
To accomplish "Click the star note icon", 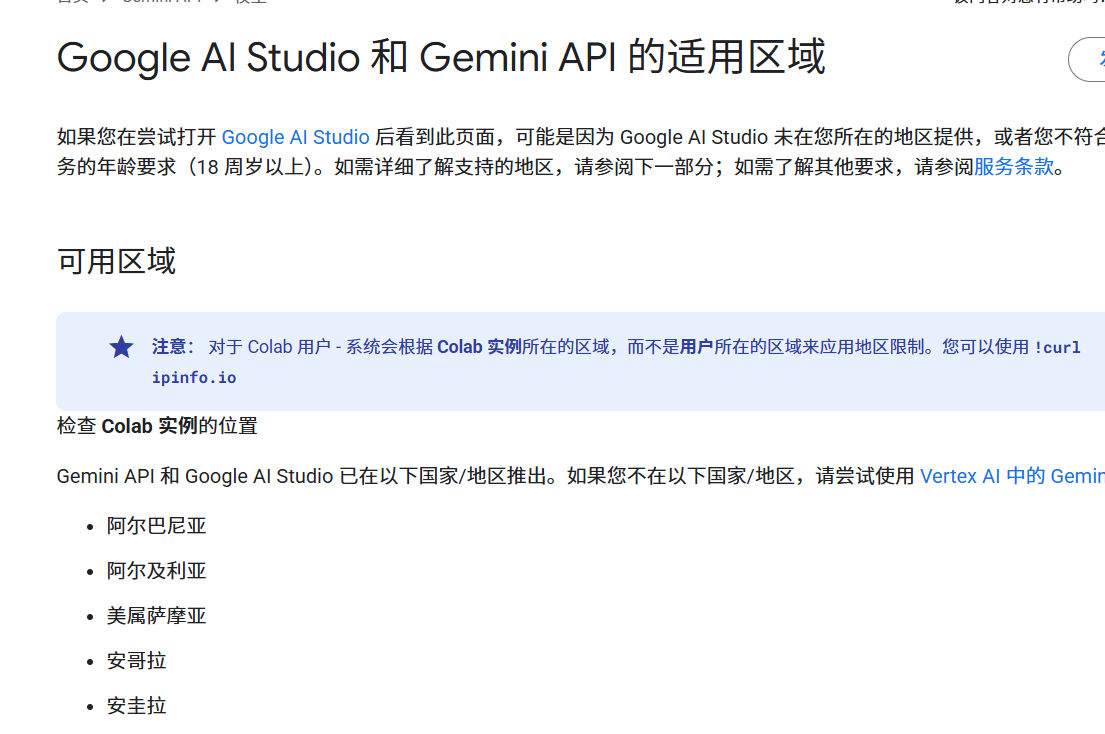I will (x=121, y=347).
